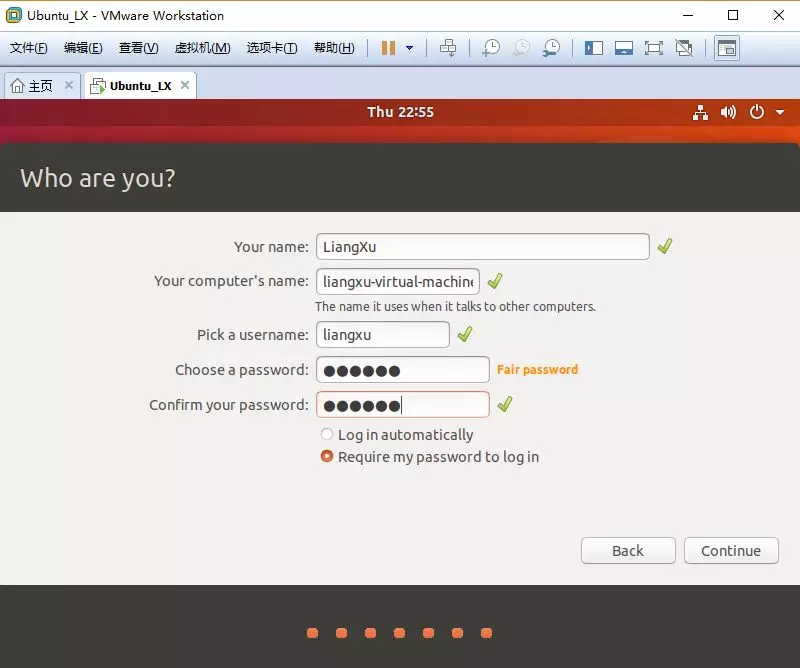This screenshot has height=668, width=800.
Task: Focus the Confirm your password field
Action: pyautogui.click(x=403, y=405)
